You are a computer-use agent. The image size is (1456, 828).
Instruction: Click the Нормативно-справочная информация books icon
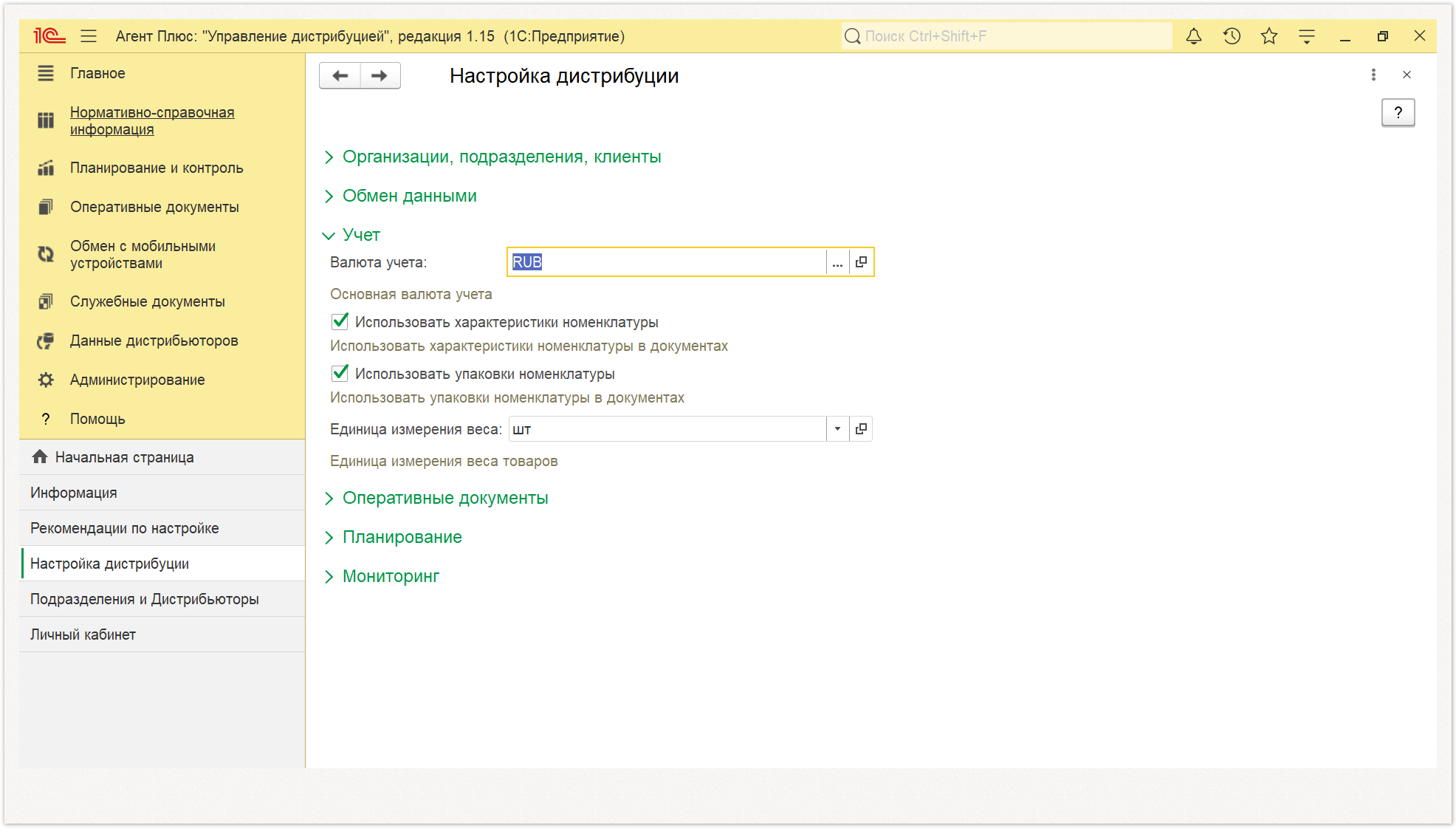pos(46,120)
